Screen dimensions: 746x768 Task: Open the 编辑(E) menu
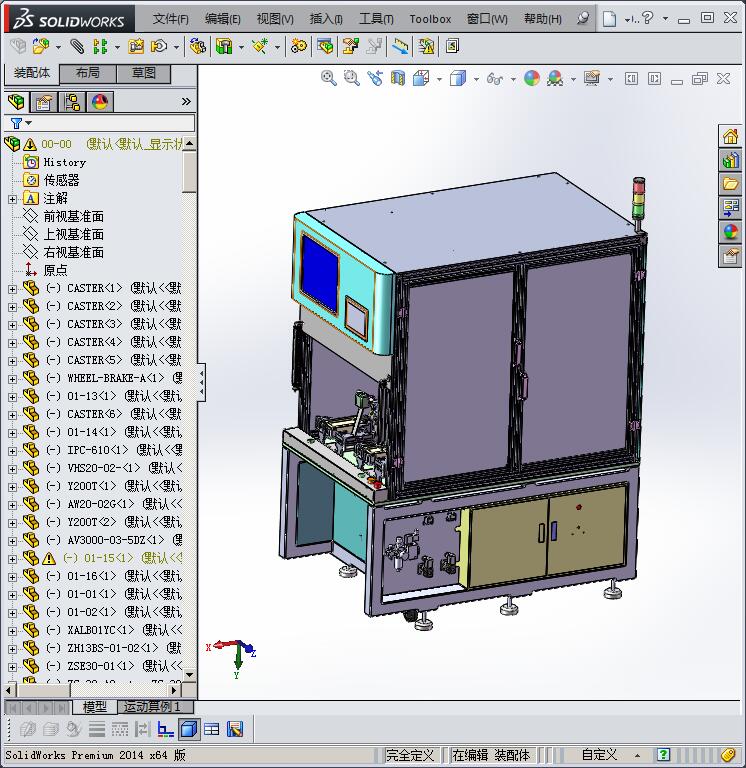pyautogui.click(x=222, y=19)
